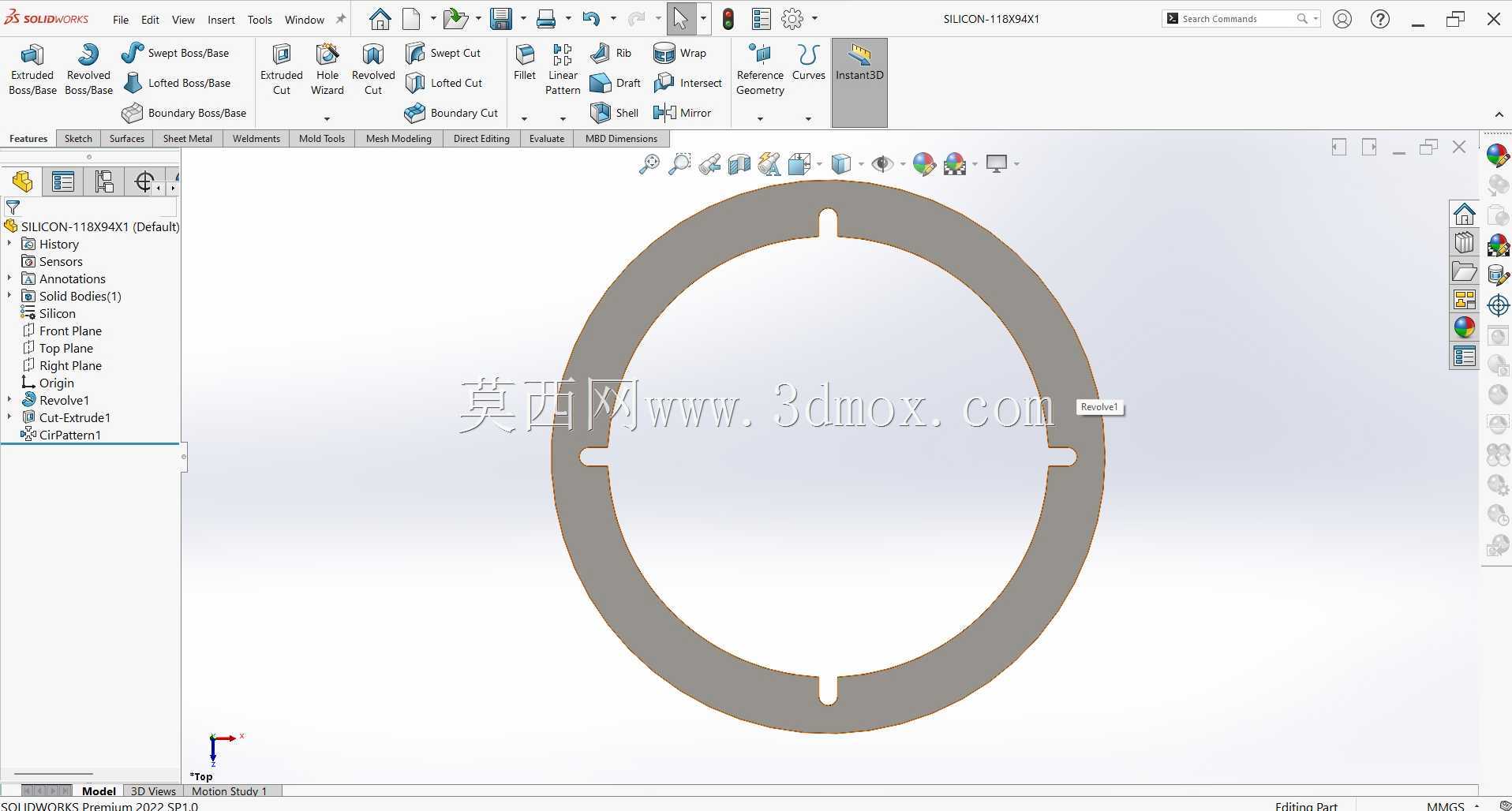Open the Curves dropdown arrow
The height and width of the screenshot is (811, 1512).
click(x=808, y=119)
